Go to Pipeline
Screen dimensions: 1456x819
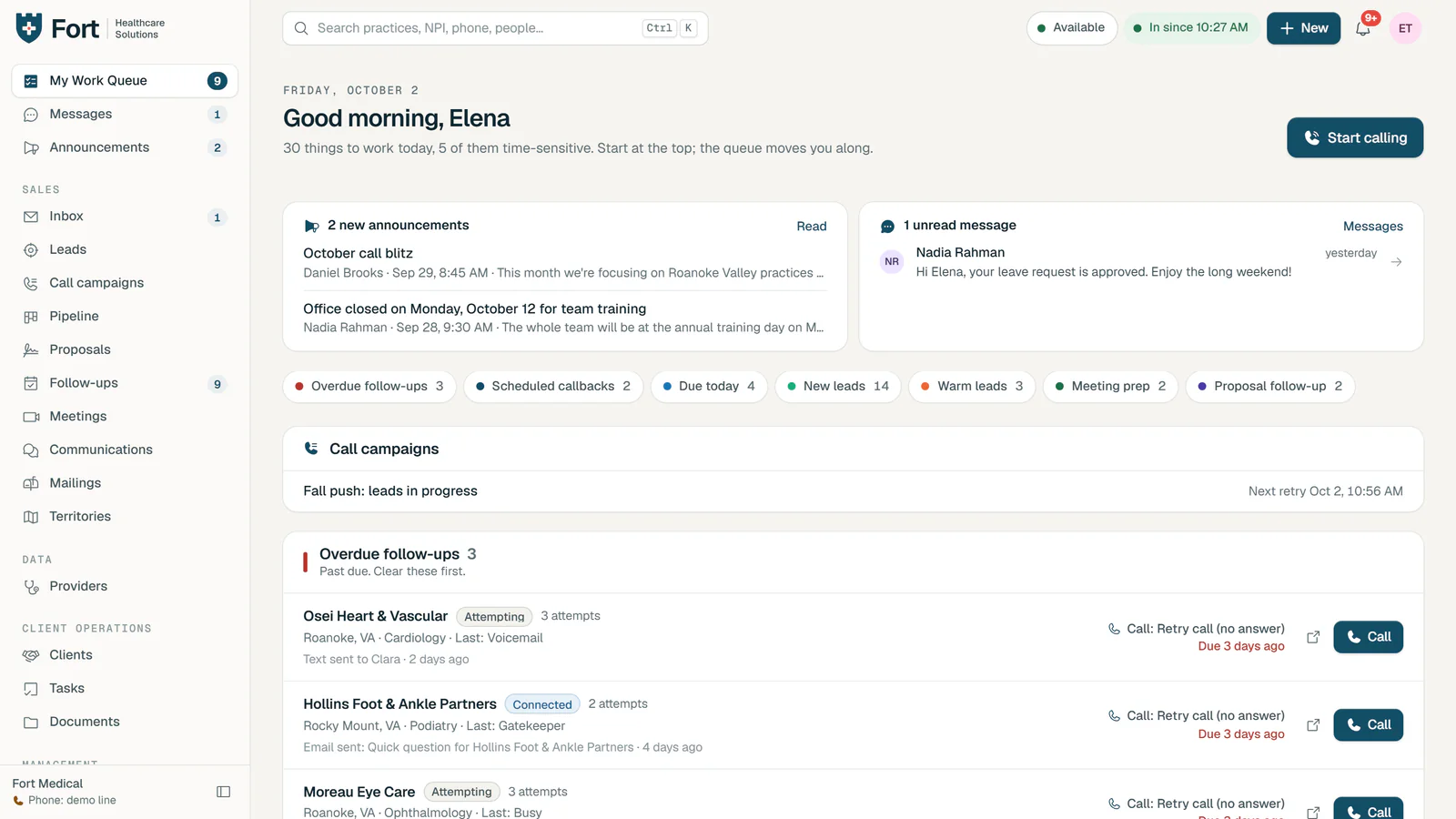(125, 317)
